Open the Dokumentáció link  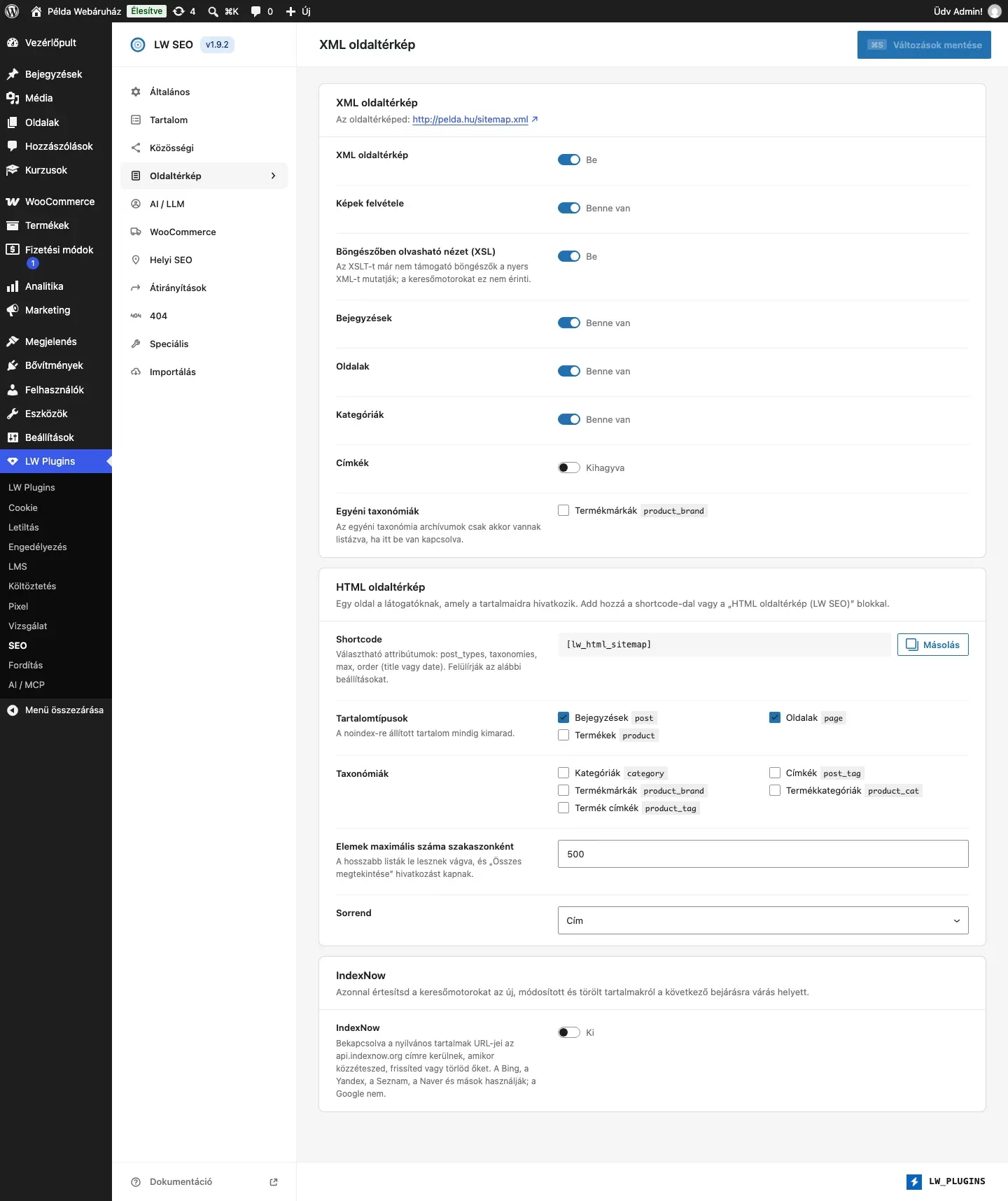(181, 1182)
